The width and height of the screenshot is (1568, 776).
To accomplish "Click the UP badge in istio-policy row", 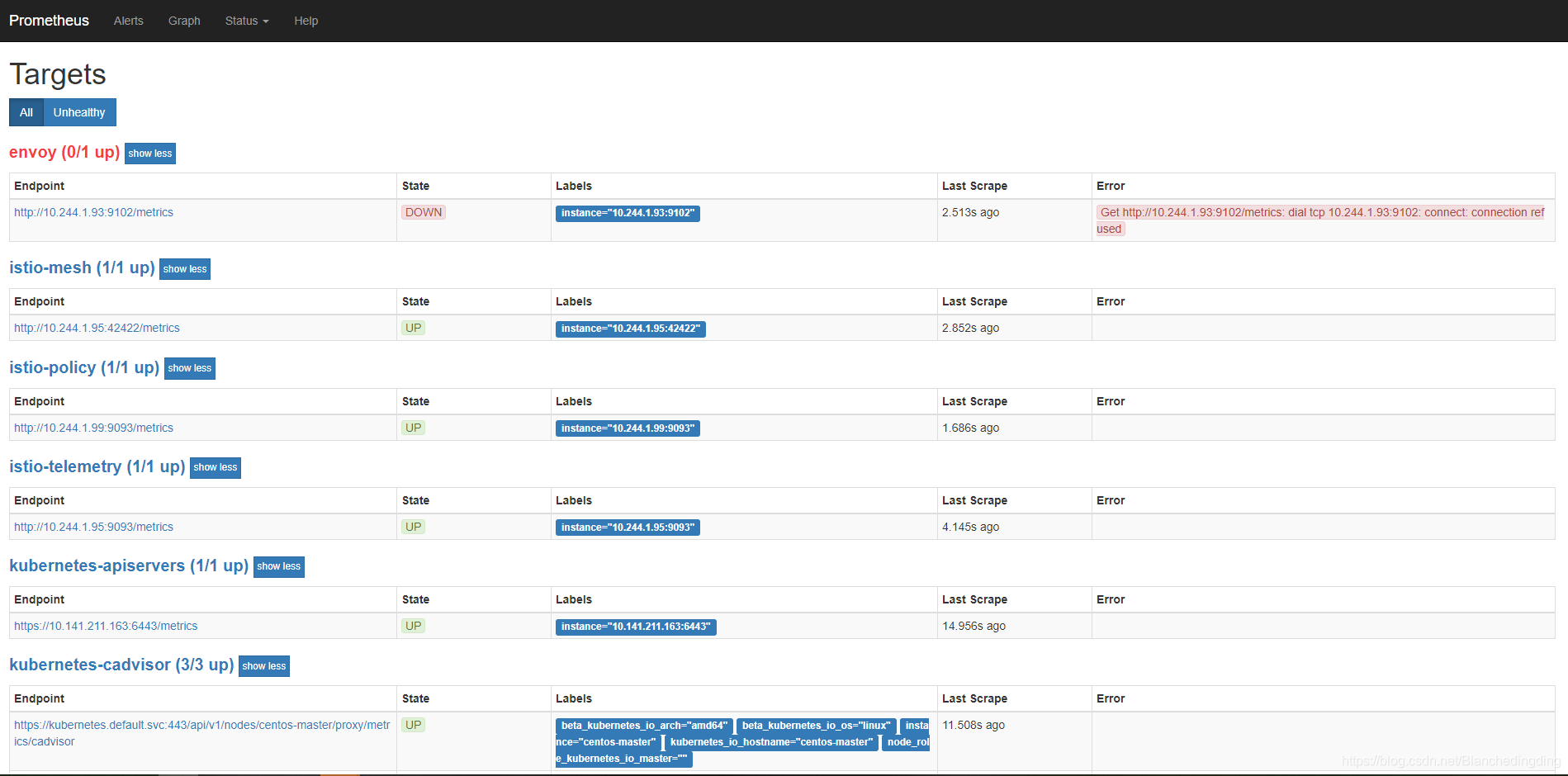I will pos(414,428).
